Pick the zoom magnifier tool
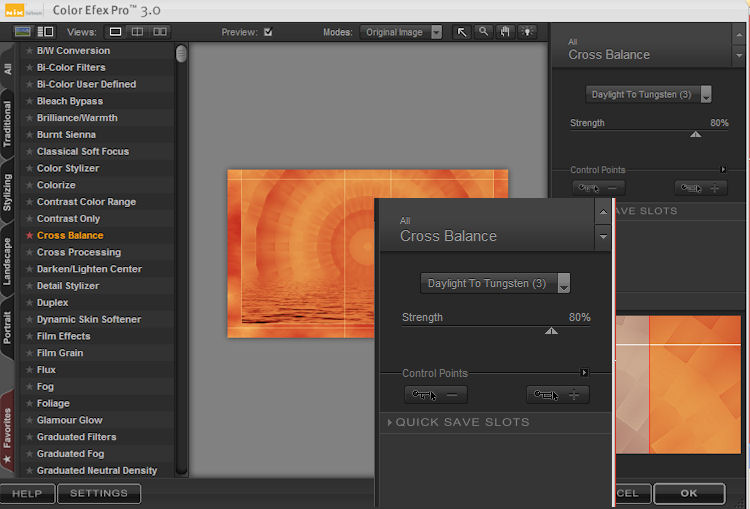 483,32
